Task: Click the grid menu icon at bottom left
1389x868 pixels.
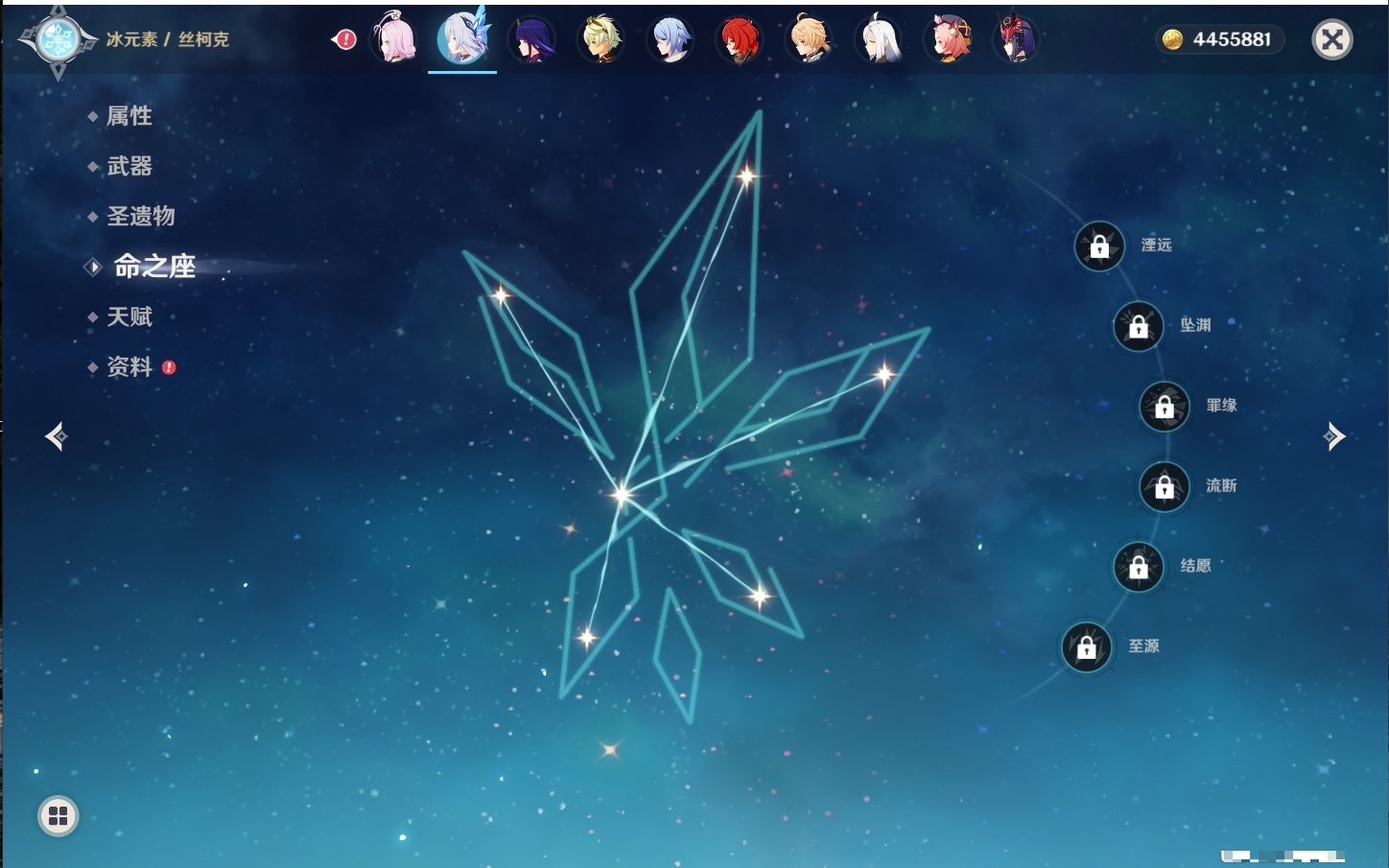Action: pyautogui.click(x=59, y=816)
